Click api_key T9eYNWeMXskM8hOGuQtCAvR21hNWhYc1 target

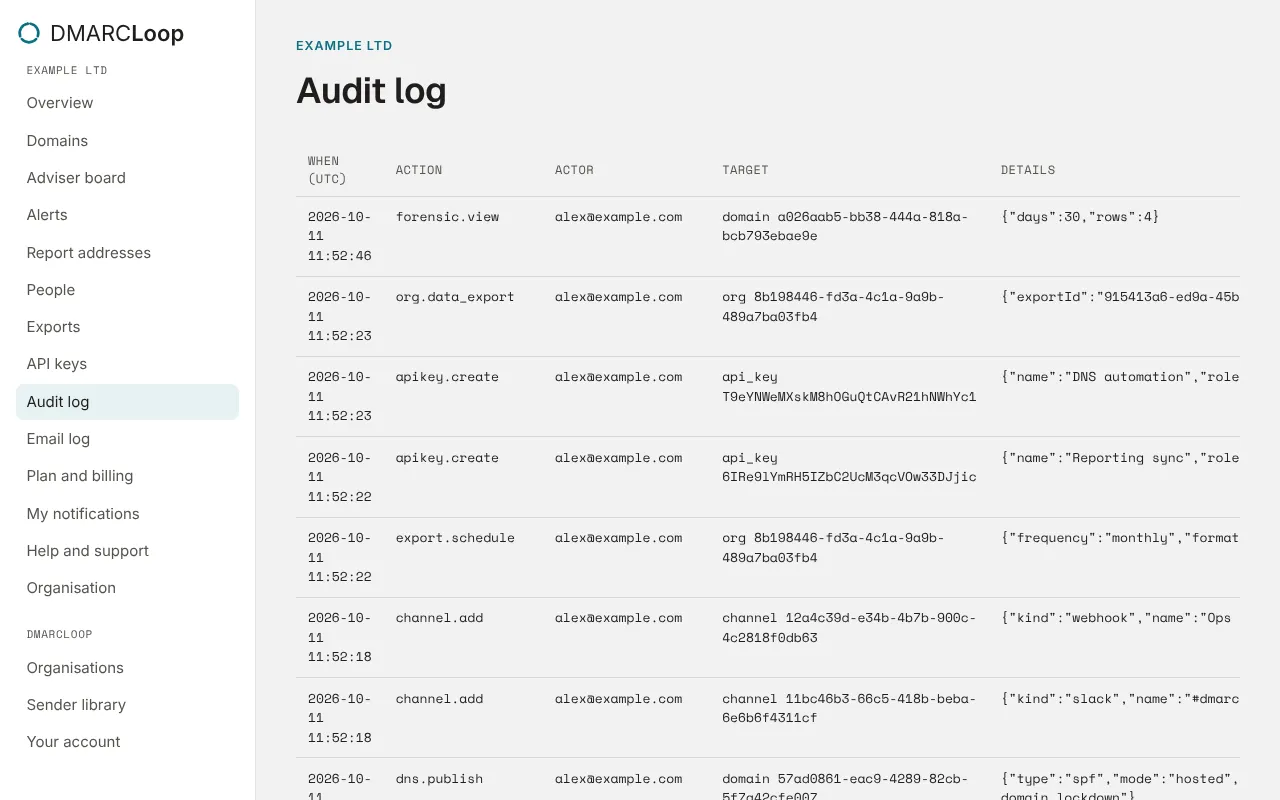[849, 387]
